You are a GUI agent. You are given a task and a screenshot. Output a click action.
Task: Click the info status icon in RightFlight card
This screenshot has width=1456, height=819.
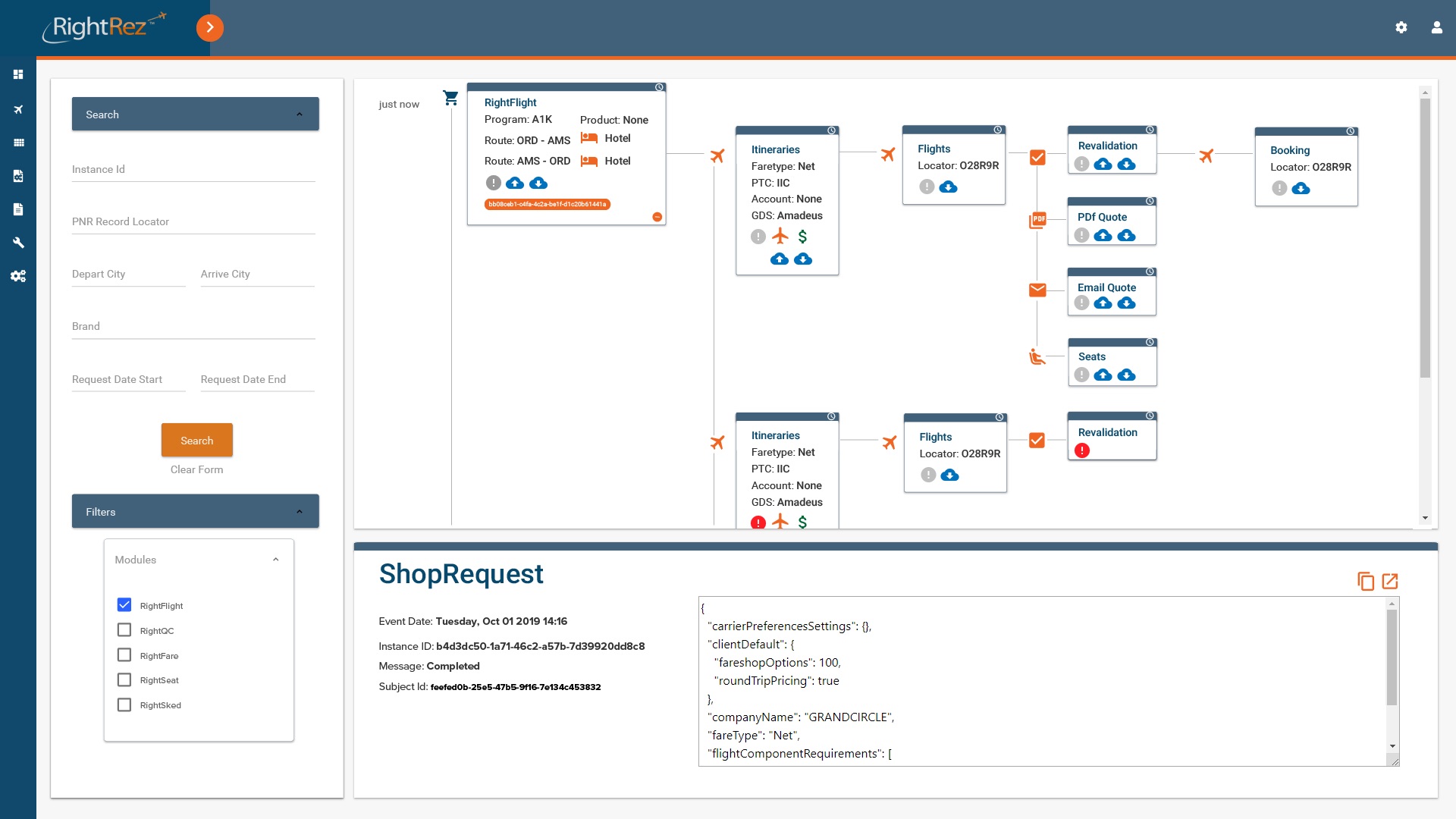[x=493, y=183]
